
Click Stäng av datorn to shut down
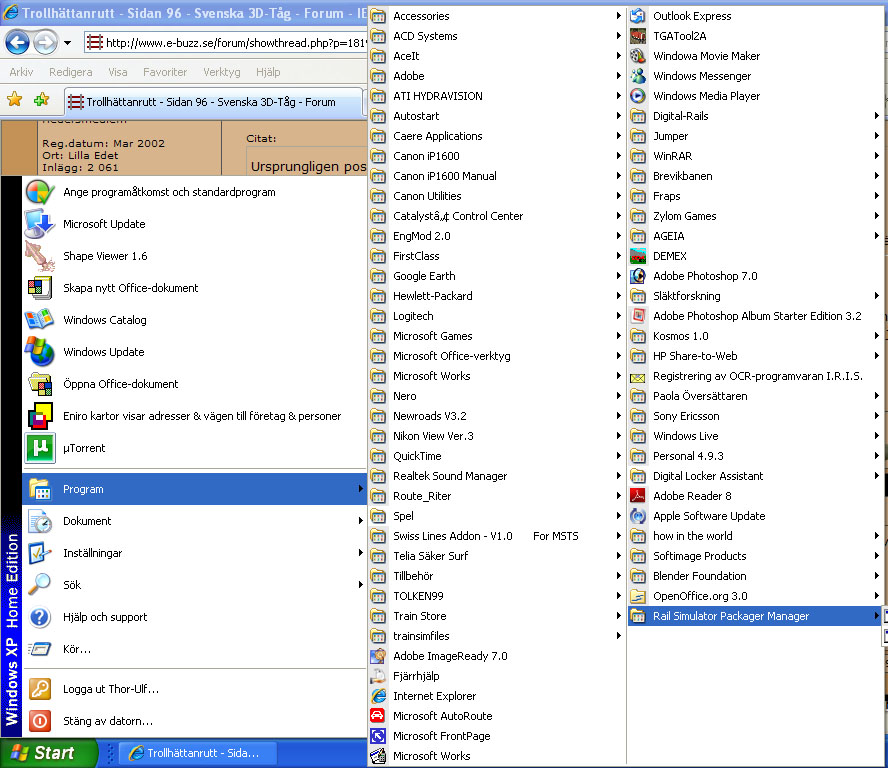(x=107, y=721)
